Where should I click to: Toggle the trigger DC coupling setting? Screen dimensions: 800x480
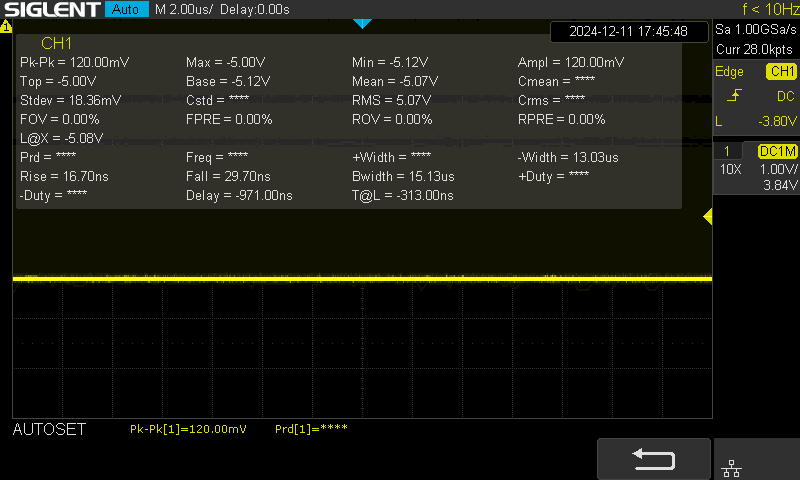click(785, 96)
